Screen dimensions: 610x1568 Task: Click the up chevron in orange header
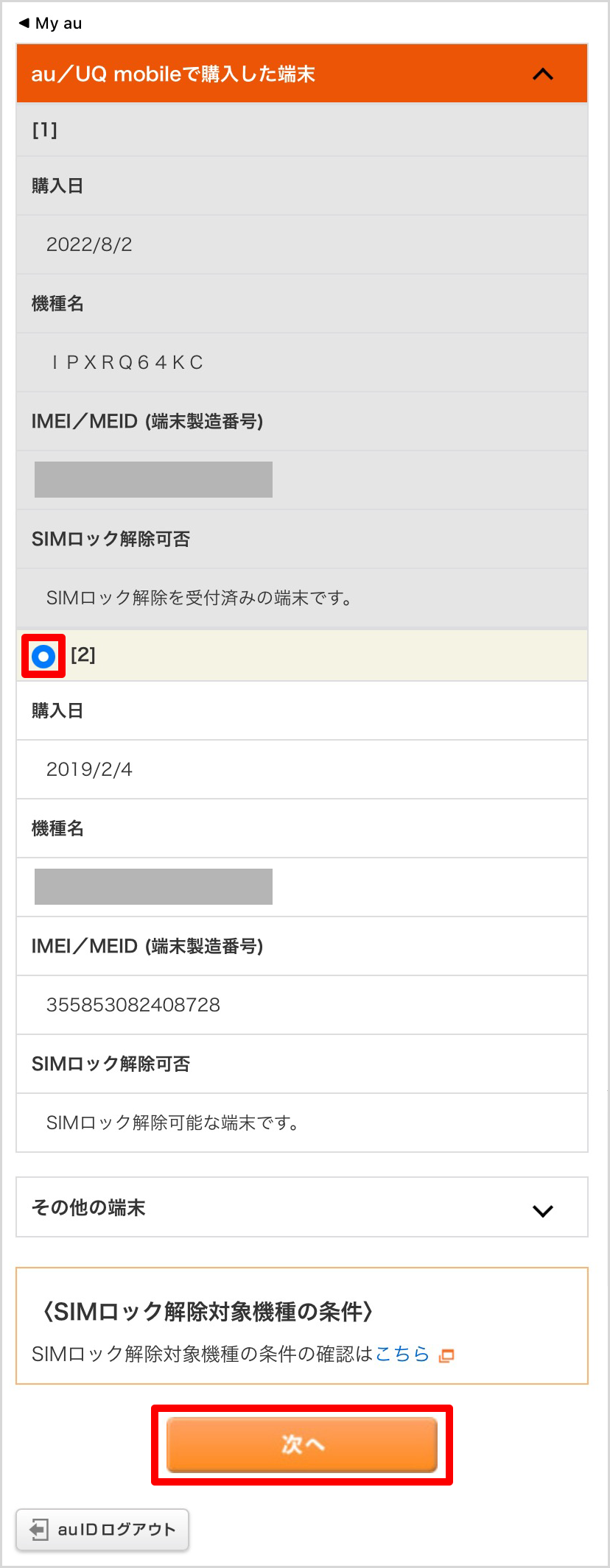[543, 74]
